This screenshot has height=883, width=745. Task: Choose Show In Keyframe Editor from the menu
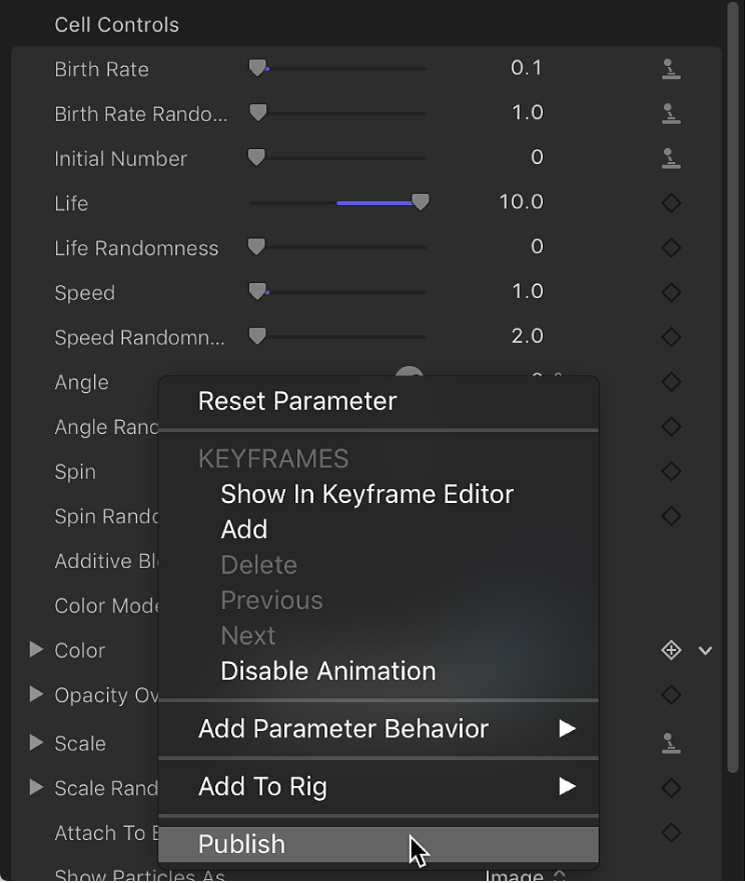tap(366, 494)
